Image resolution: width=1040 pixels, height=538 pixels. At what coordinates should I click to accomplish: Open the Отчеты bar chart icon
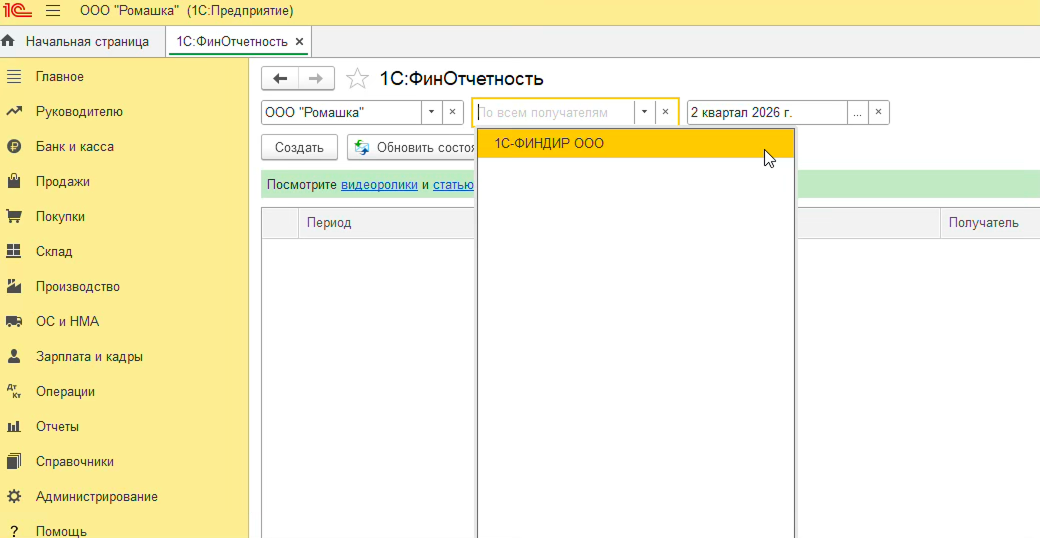(x=14, y=427)
